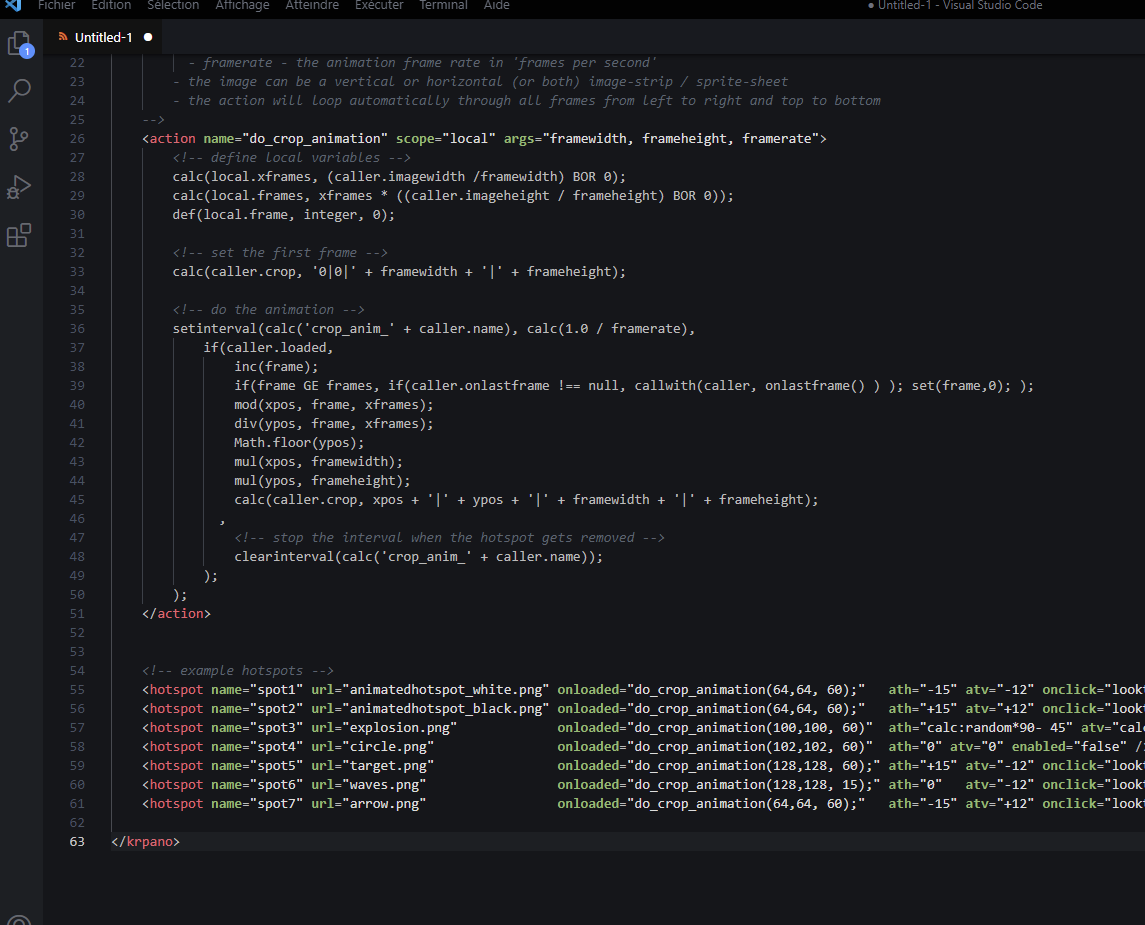The width and height of the screenshot is (1145, 925).
Task: Click "mul(xpos, framewidth);" on line 43
Action: 318,461
